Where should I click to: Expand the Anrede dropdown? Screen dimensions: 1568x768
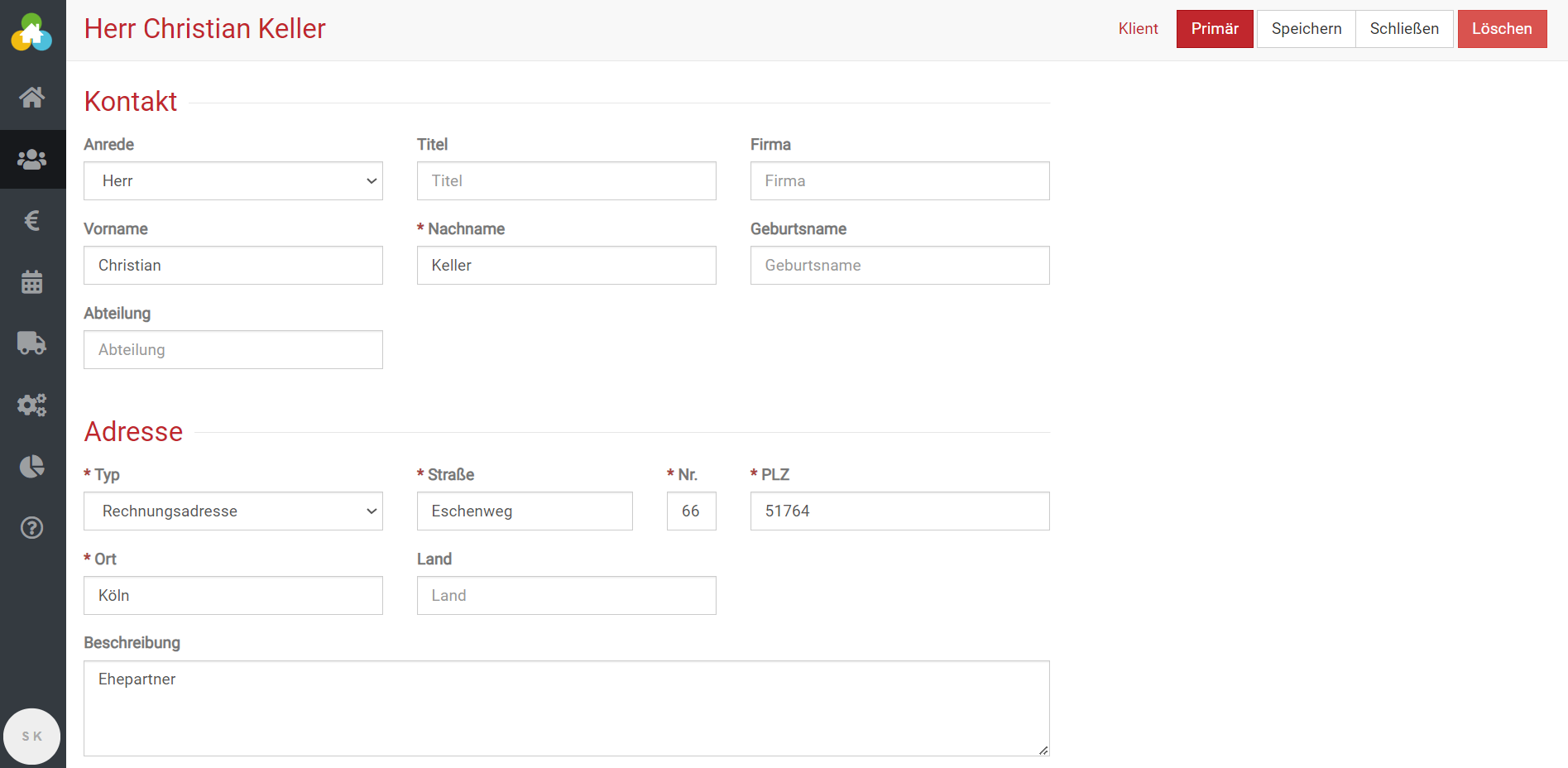233,181
